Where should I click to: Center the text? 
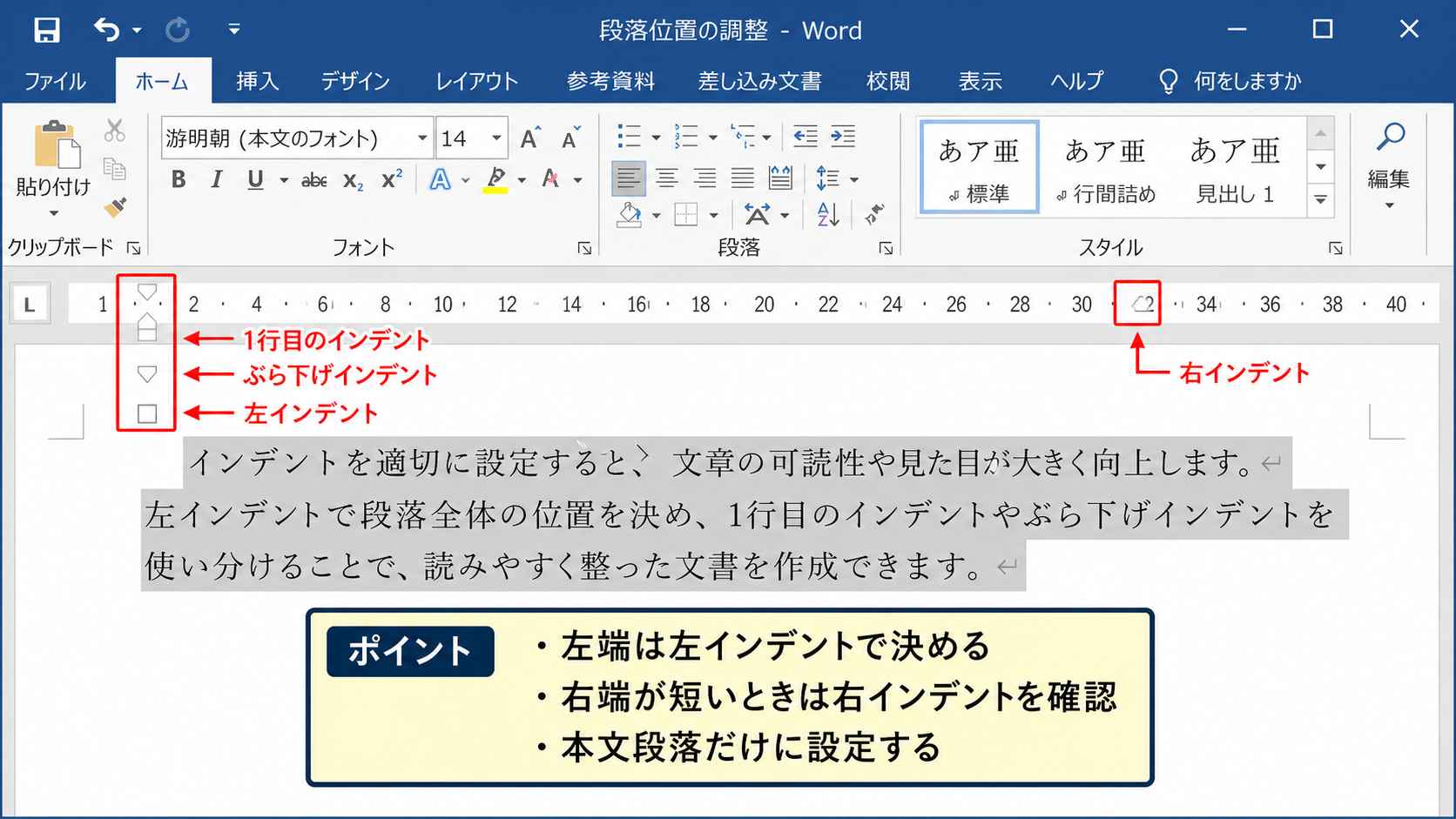[666, 178]
